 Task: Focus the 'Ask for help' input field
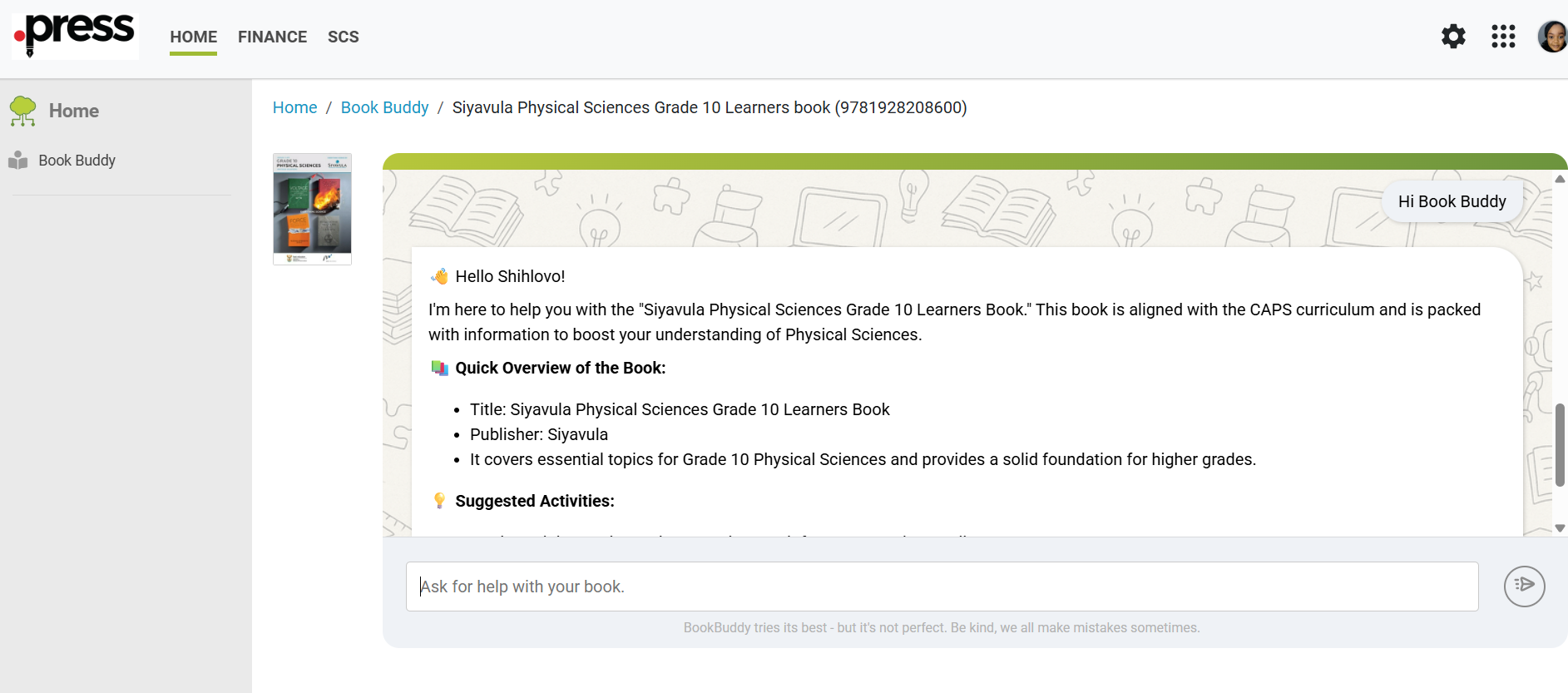[942, 587]
